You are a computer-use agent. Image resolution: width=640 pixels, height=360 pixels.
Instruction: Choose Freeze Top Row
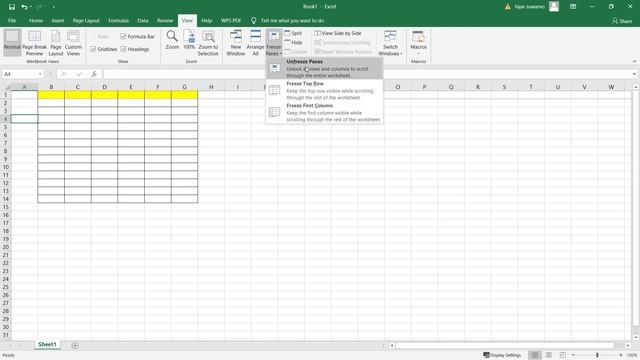point(324,90)
